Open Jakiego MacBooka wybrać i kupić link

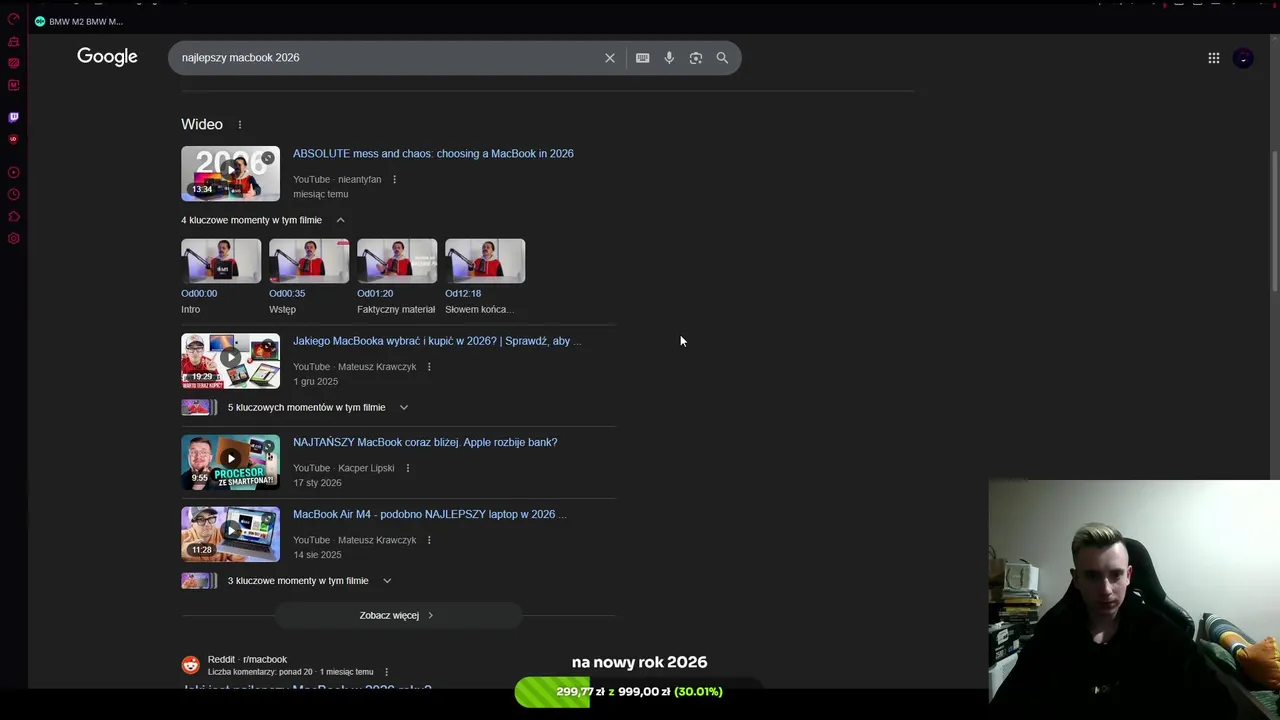437,341
